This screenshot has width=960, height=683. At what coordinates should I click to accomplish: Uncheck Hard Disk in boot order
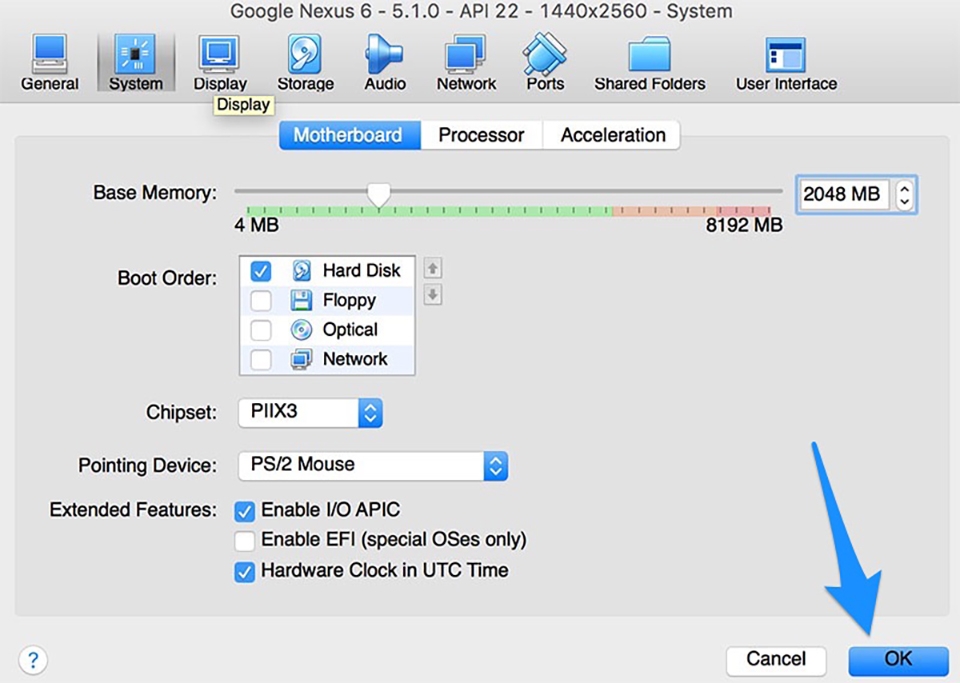tap(261, 271)
